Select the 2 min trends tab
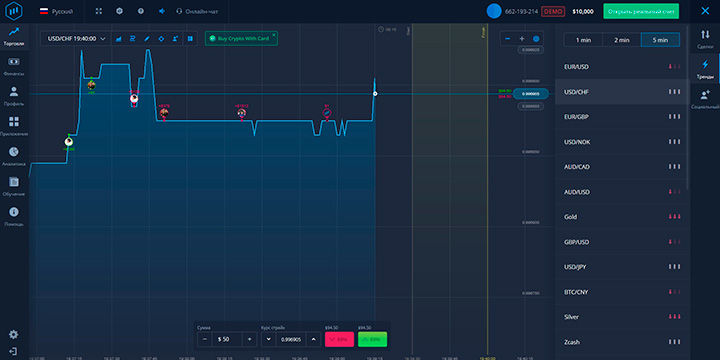The image size is (720, 360). 622,40
